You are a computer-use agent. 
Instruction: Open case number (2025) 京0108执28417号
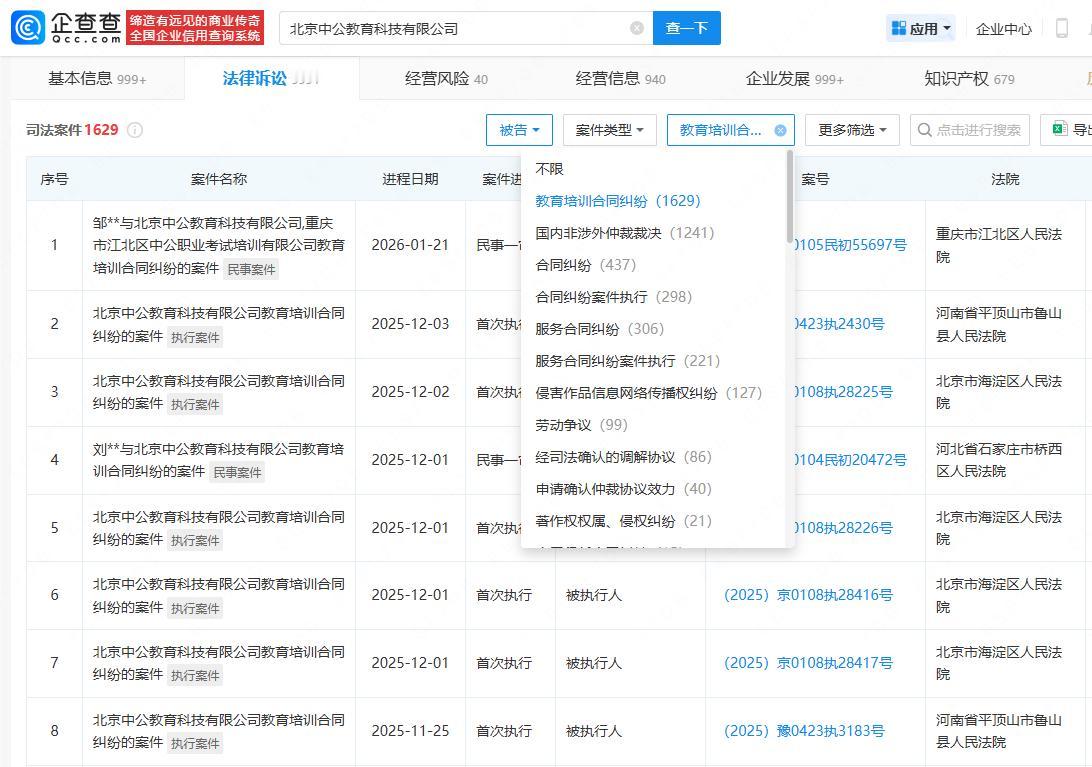(809, 663)
